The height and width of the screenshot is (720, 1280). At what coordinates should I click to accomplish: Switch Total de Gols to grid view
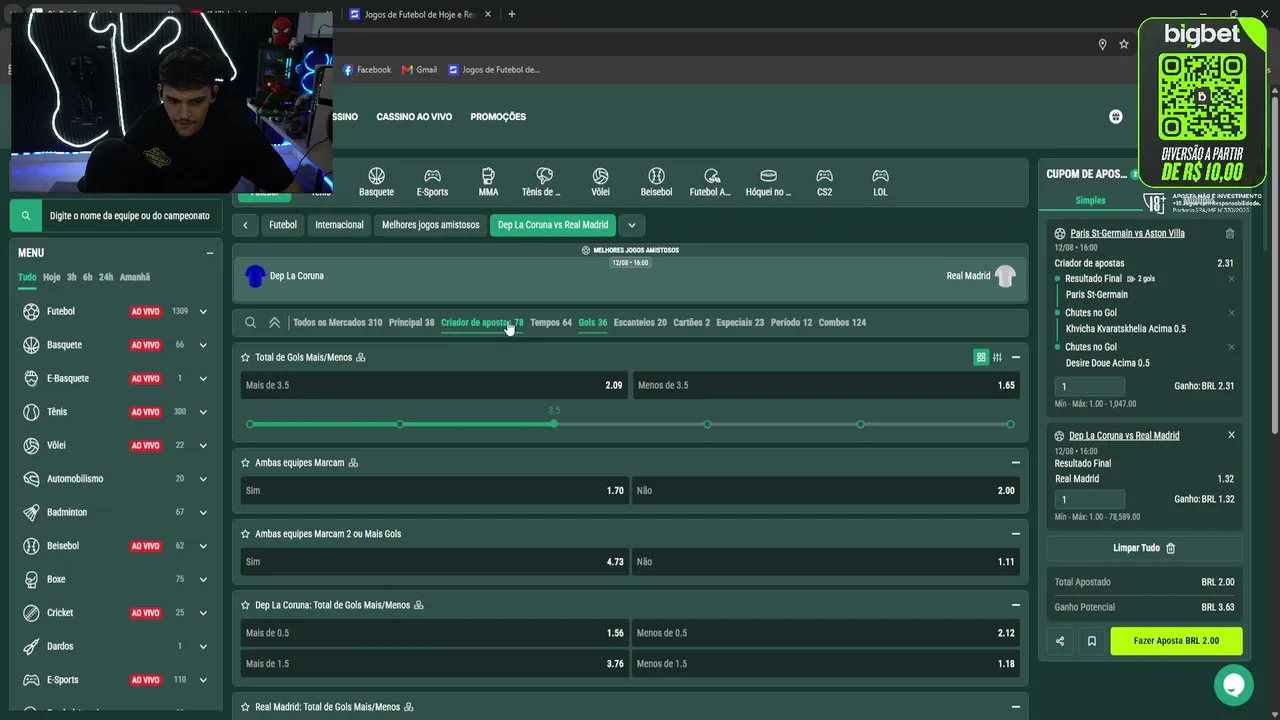(981, 357)
